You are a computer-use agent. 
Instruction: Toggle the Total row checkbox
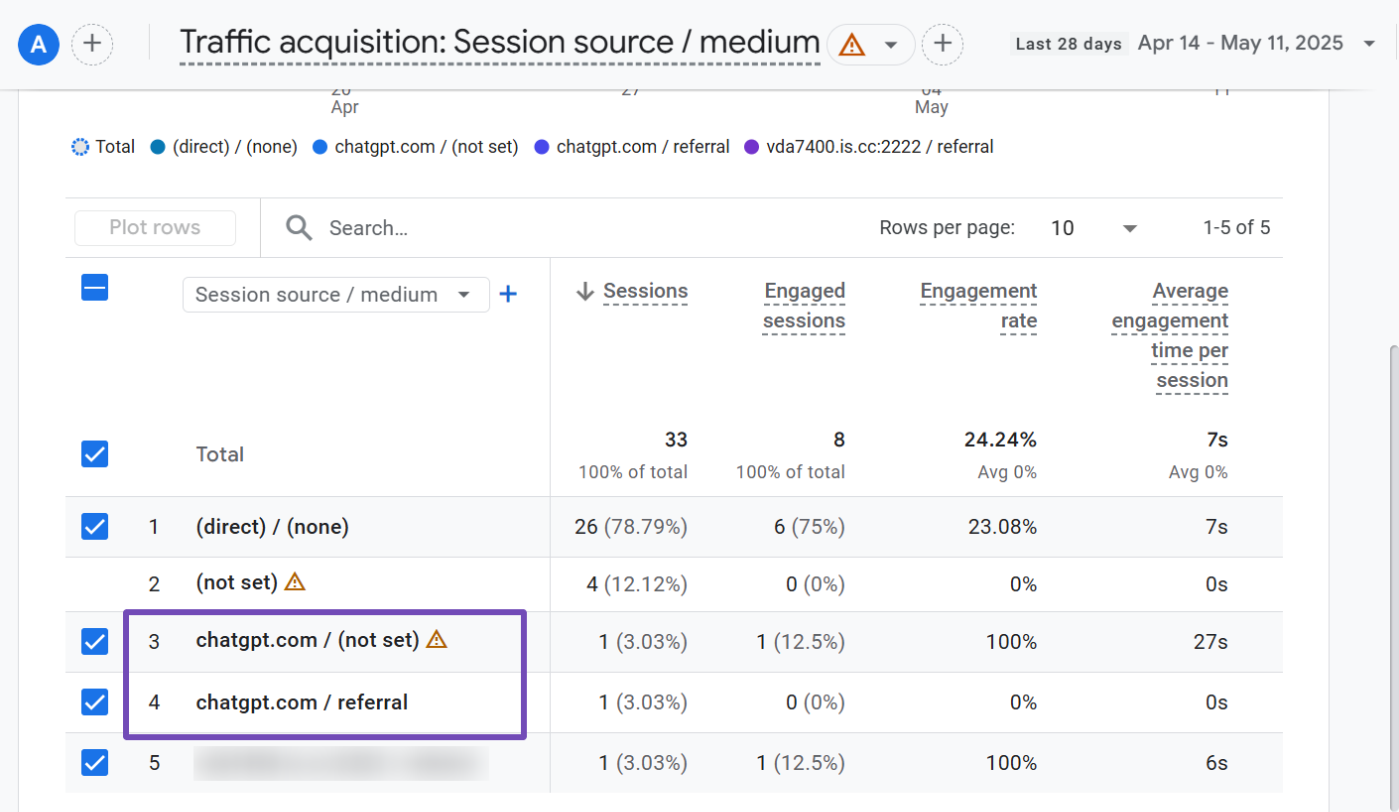95,454
